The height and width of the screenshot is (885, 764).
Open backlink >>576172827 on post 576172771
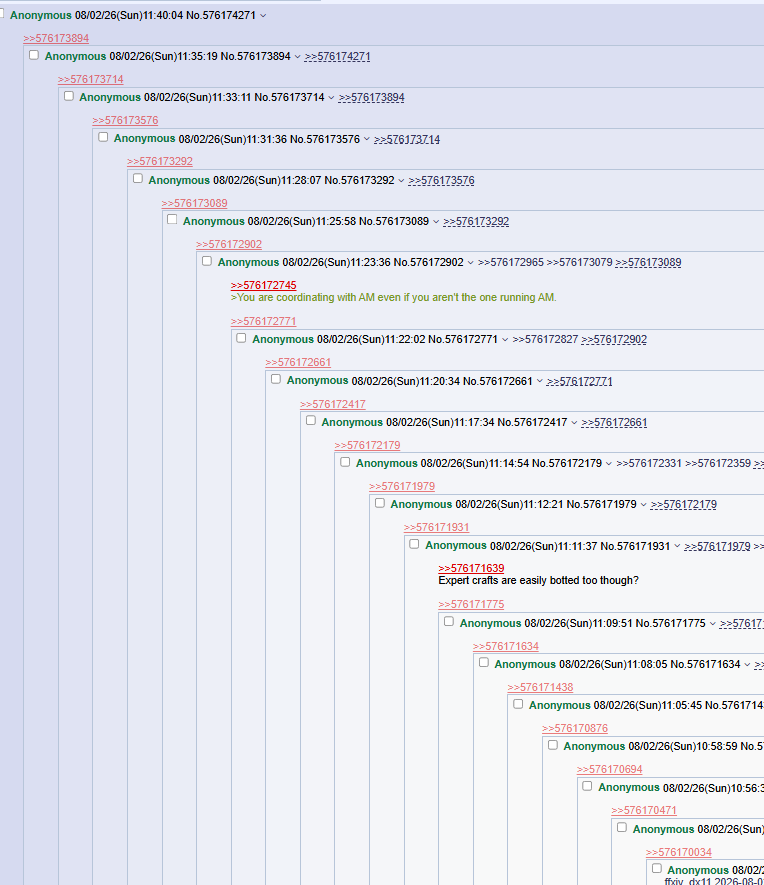point(545,340)
